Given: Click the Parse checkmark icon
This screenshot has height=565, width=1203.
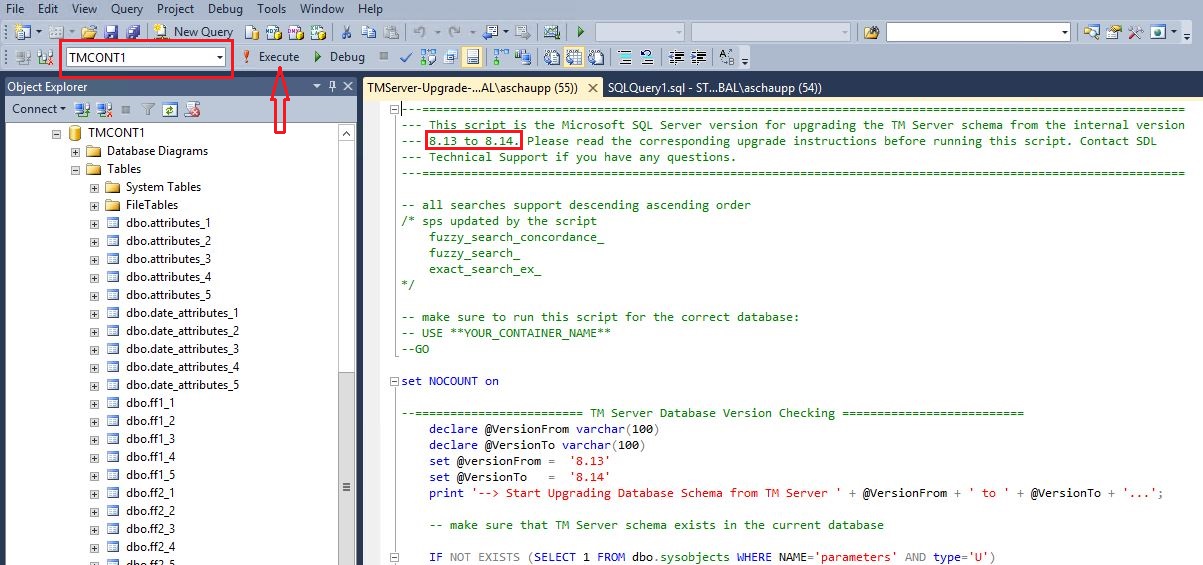Looking at the screenshot, I should (x=406, y=57).
